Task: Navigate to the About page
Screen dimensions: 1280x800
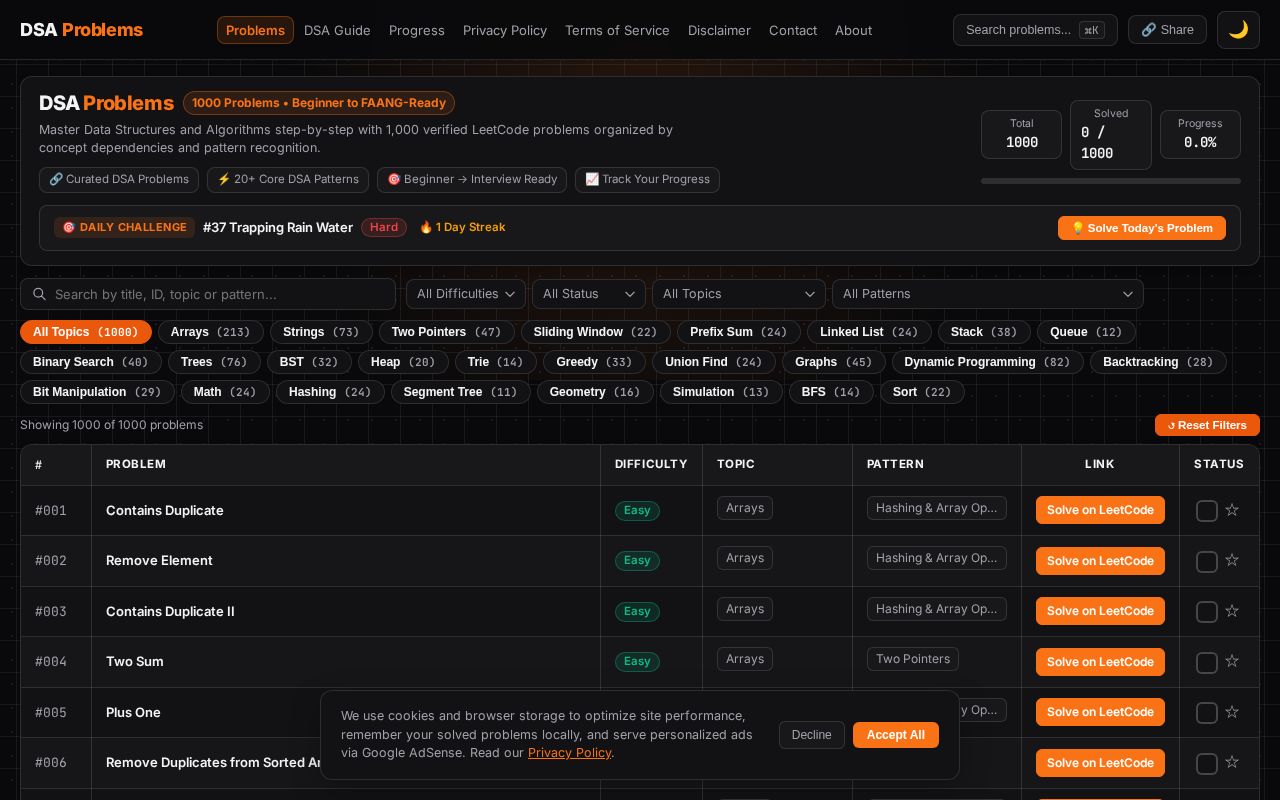Action: [853, 30]
